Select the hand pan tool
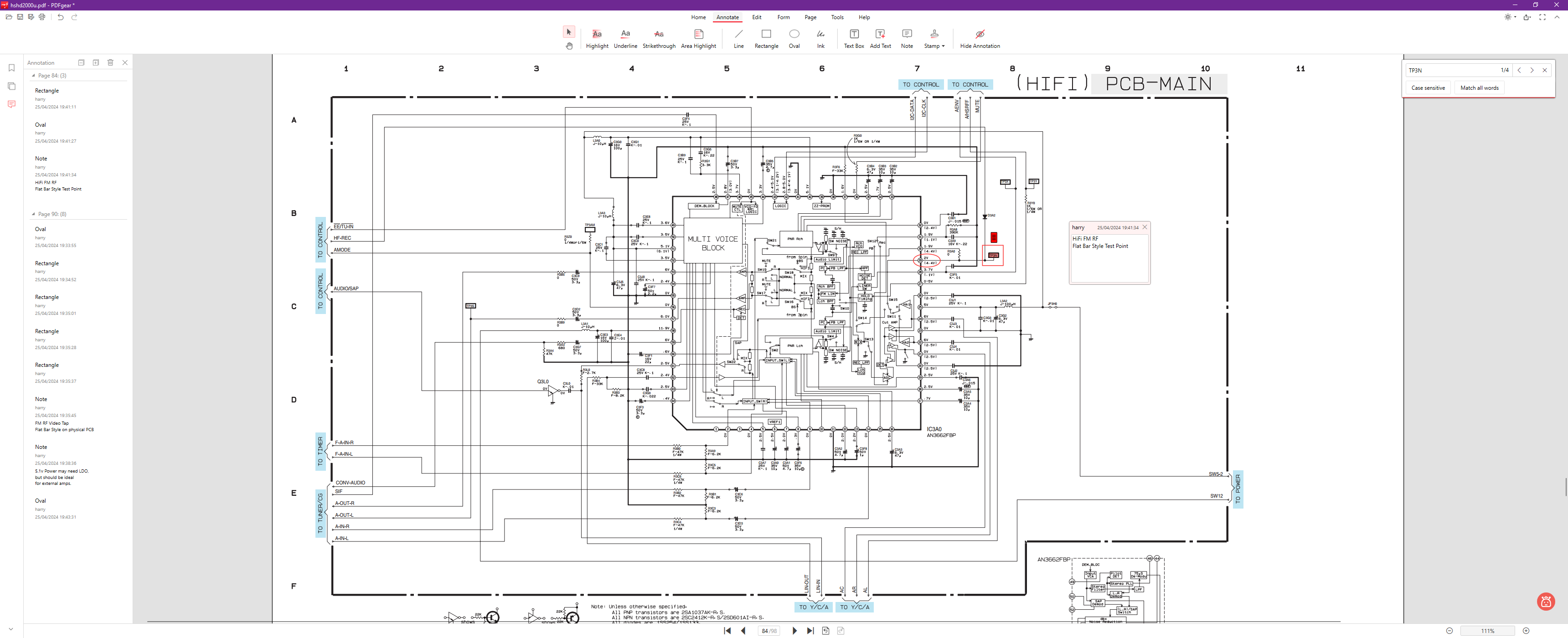Viewport: 1568px width, 638px height. coord(569,46)
